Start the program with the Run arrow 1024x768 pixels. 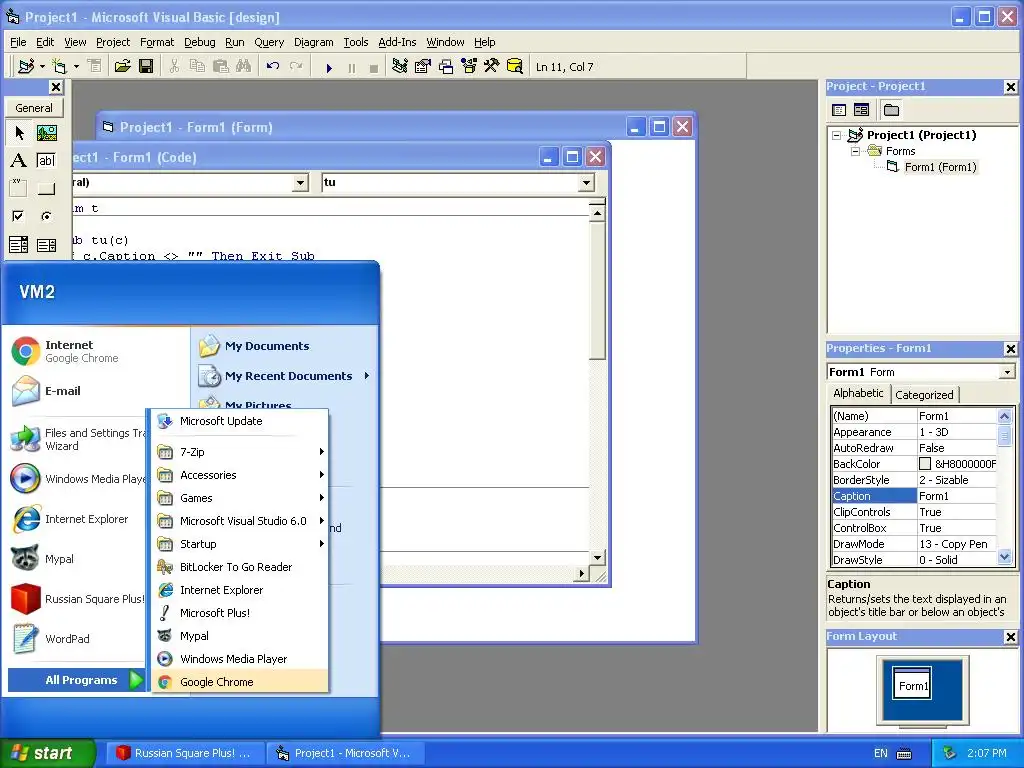(x=329, y=67)
